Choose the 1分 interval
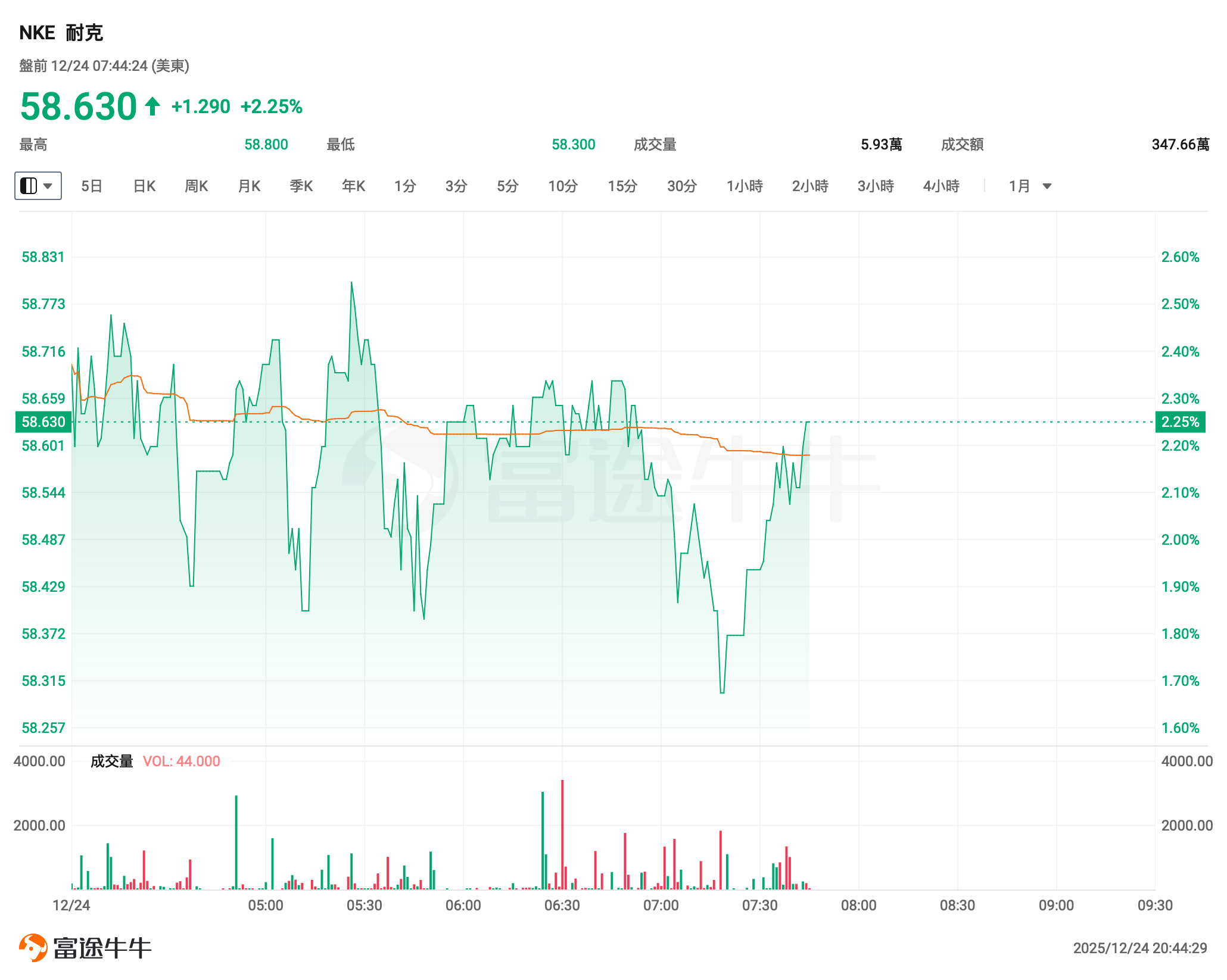 (405, 186)
